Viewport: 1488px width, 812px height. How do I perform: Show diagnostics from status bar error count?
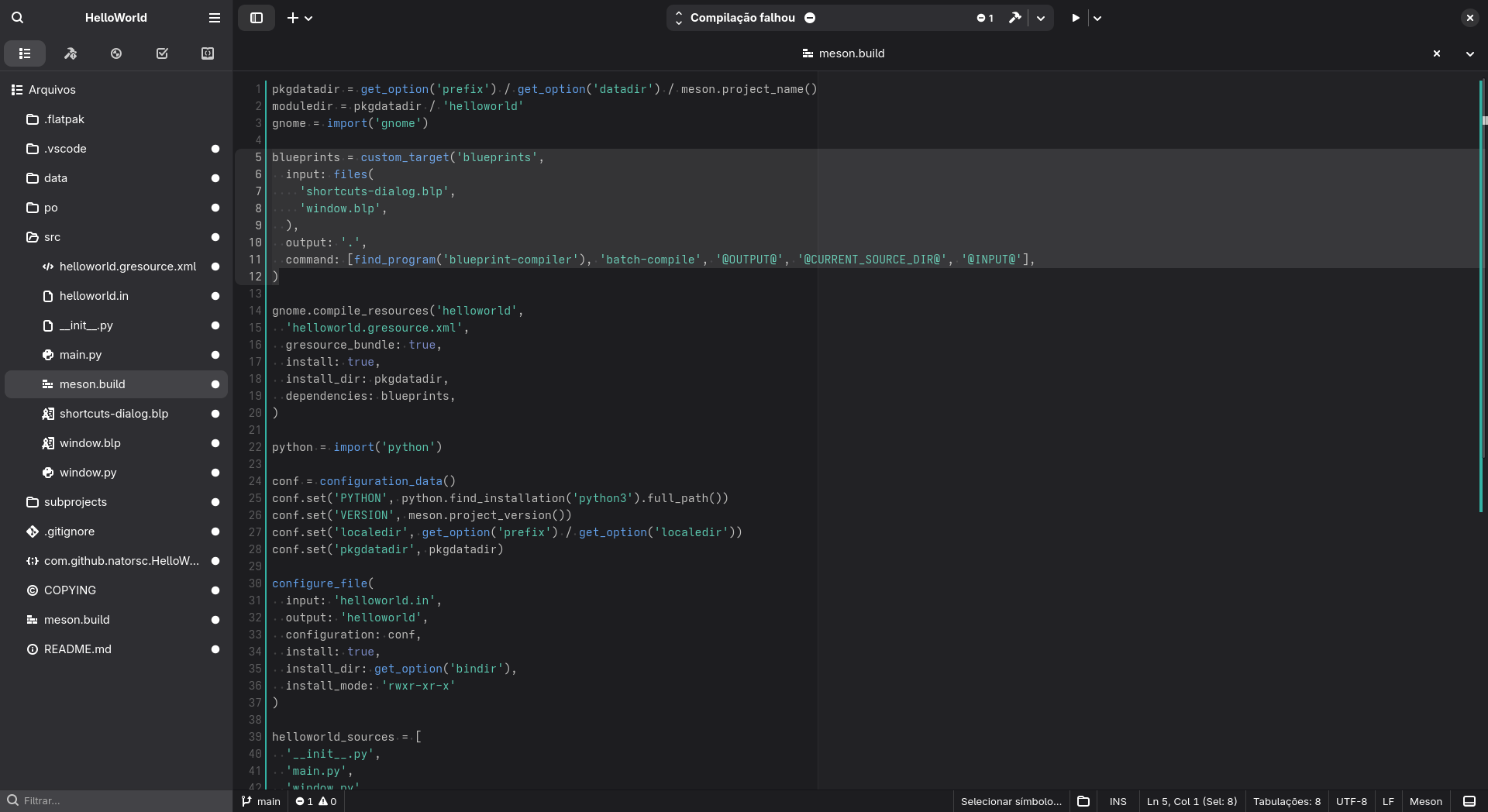coord(316,801)
